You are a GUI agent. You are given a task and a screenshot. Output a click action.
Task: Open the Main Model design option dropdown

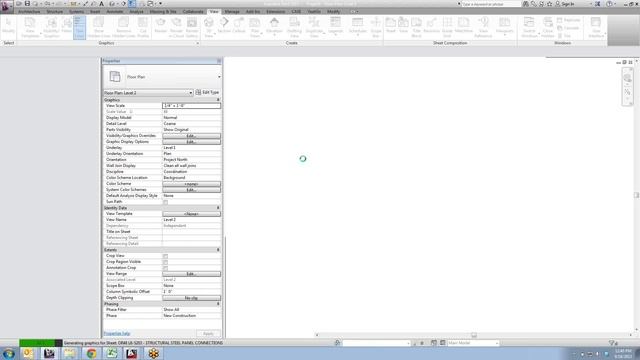473,343
